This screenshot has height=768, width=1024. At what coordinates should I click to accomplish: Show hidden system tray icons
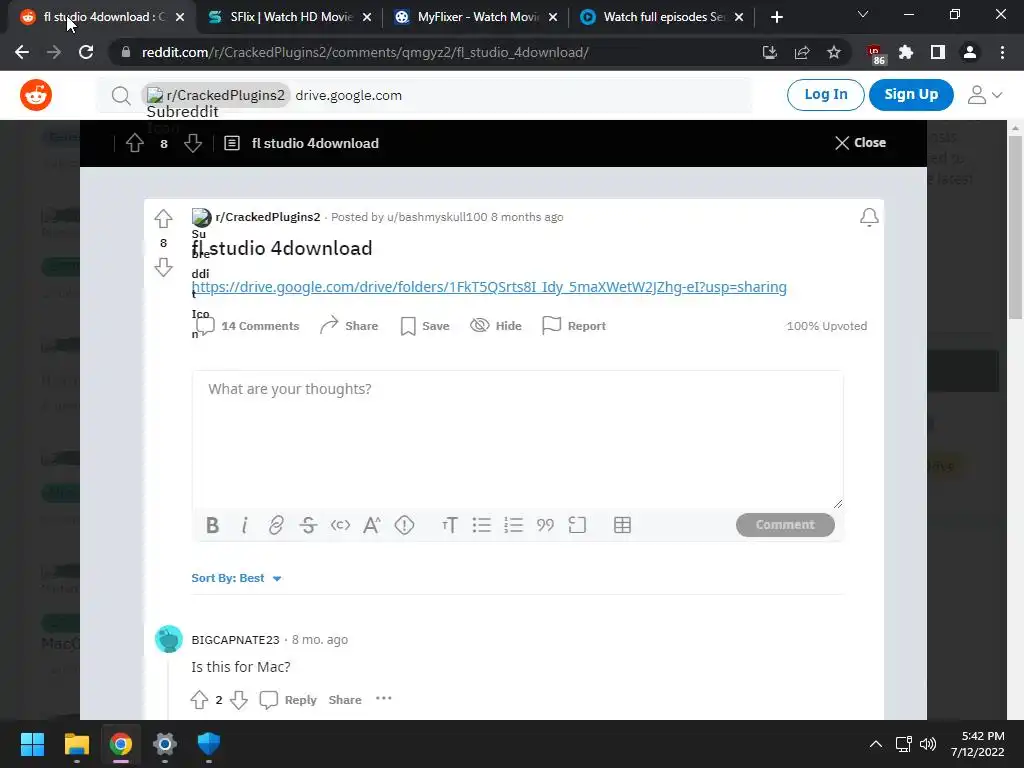(876, 744)
